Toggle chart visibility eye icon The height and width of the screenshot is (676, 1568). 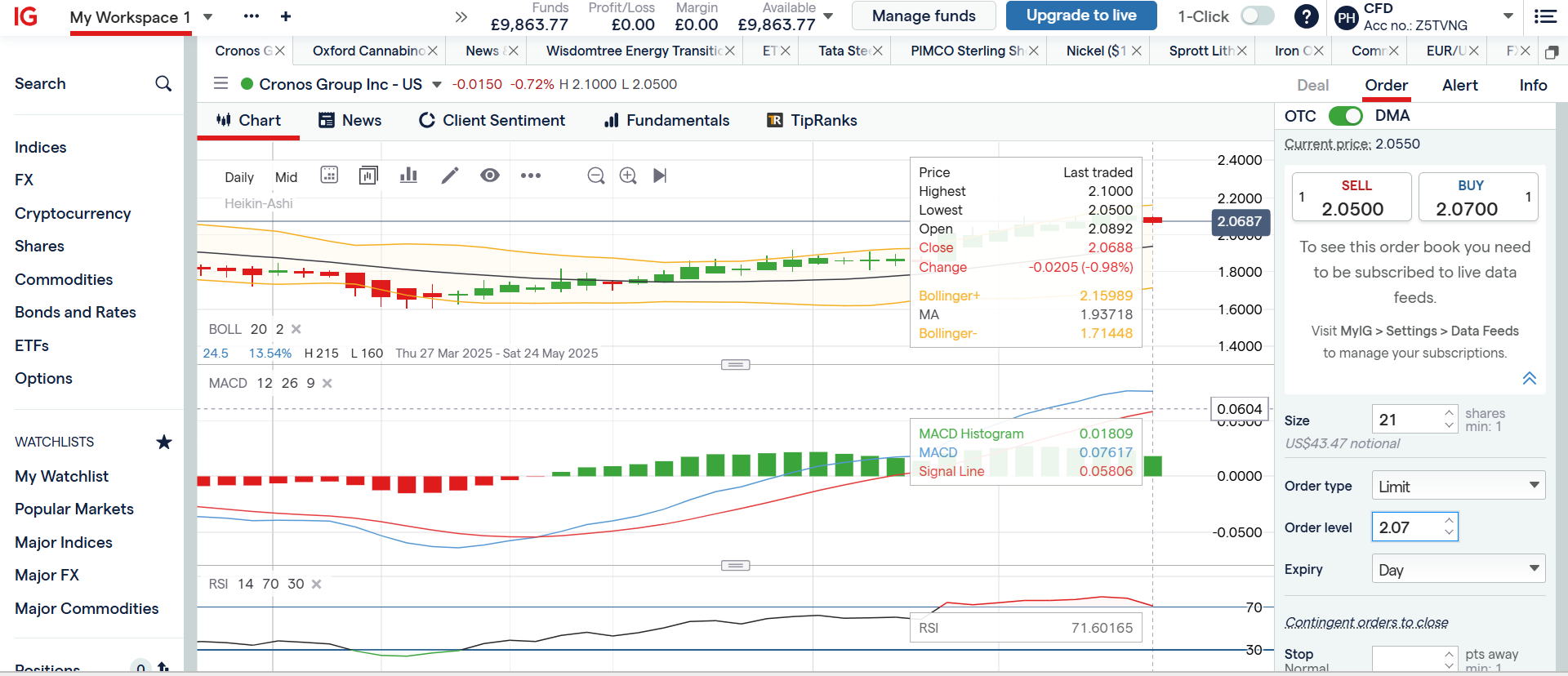[x=490, y=175]
